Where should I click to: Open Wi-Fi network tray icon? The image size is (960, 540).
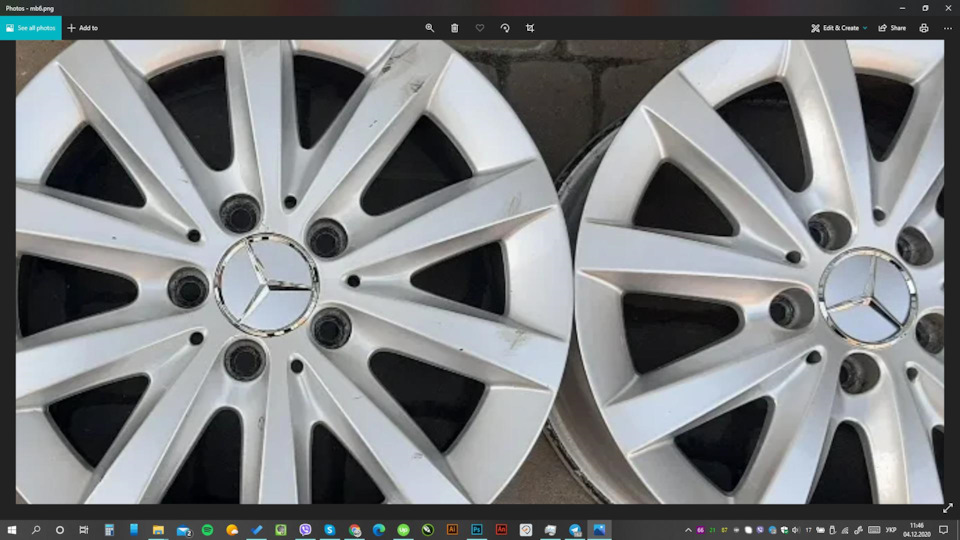846,530
